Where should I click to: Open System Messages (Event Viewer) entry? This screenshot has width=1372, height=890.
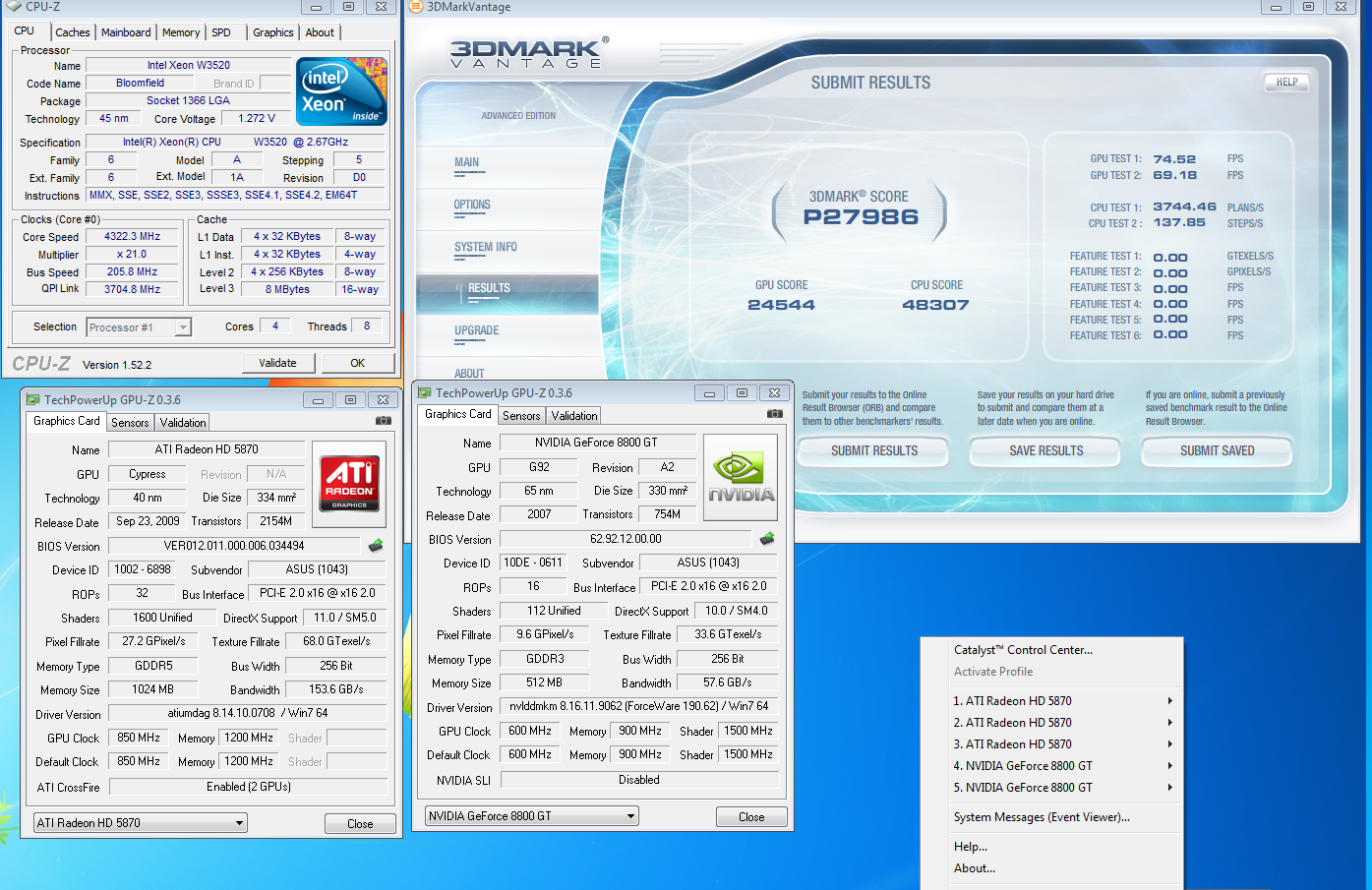1042,817
